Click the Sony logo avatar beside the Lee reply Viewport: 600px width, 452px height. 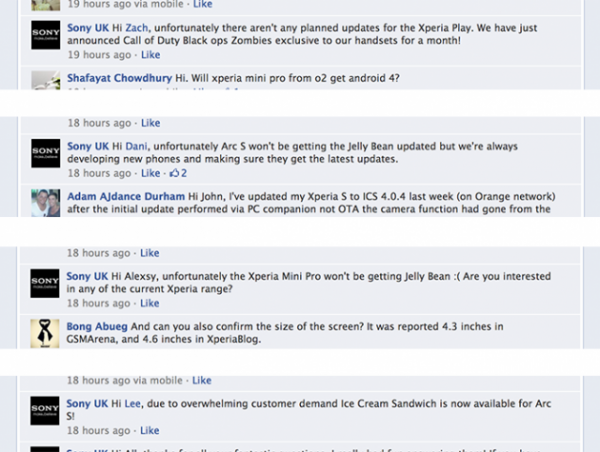tap(46, 411)
